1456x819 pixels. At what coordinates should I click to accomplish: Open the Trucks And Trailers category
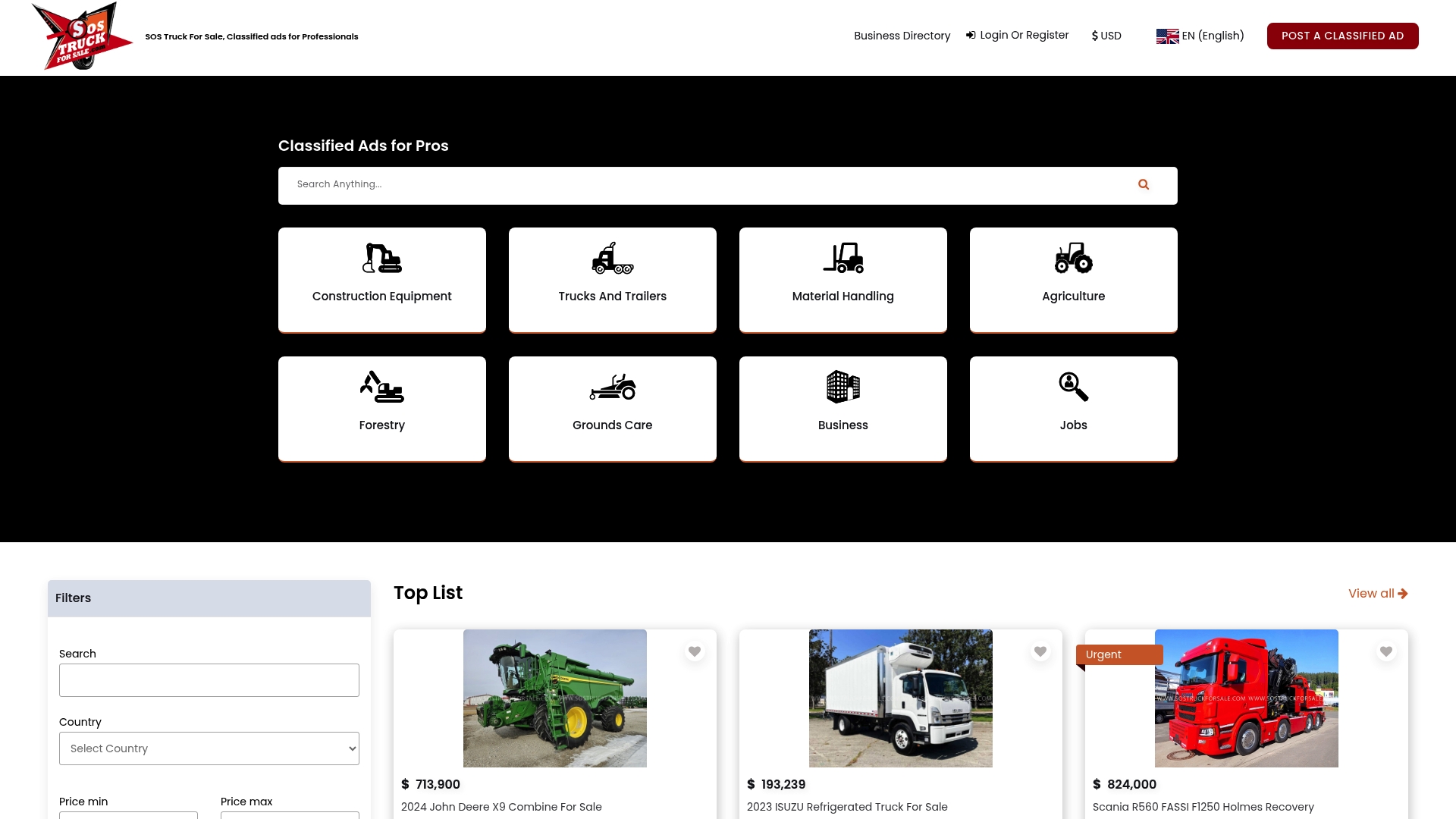613,280
